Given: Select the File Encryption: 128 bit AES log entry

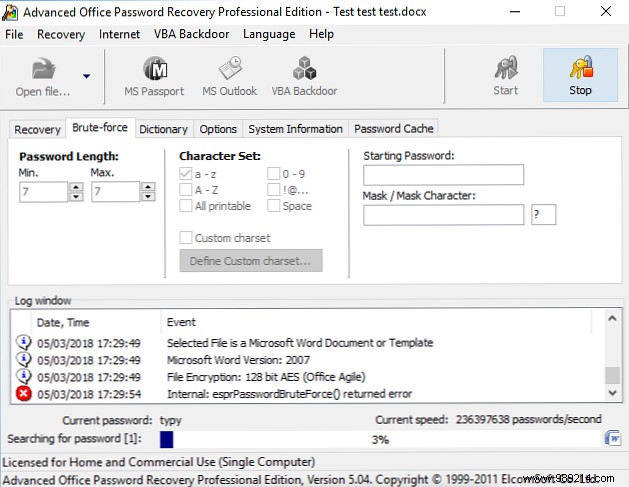Looking at the screenshot, I should [266, 377].
